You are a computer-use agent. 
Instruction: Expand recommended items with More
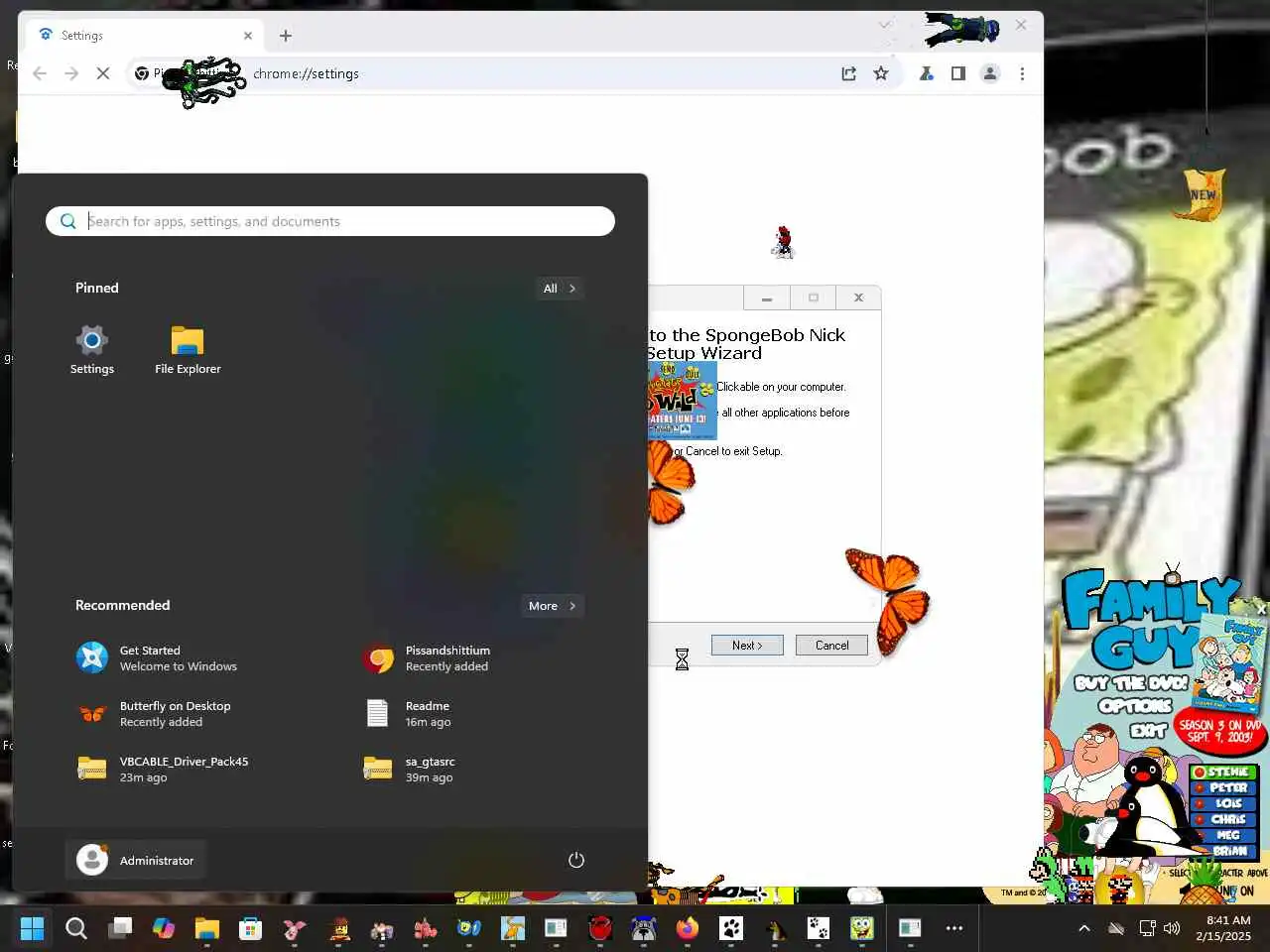point(553,606)
